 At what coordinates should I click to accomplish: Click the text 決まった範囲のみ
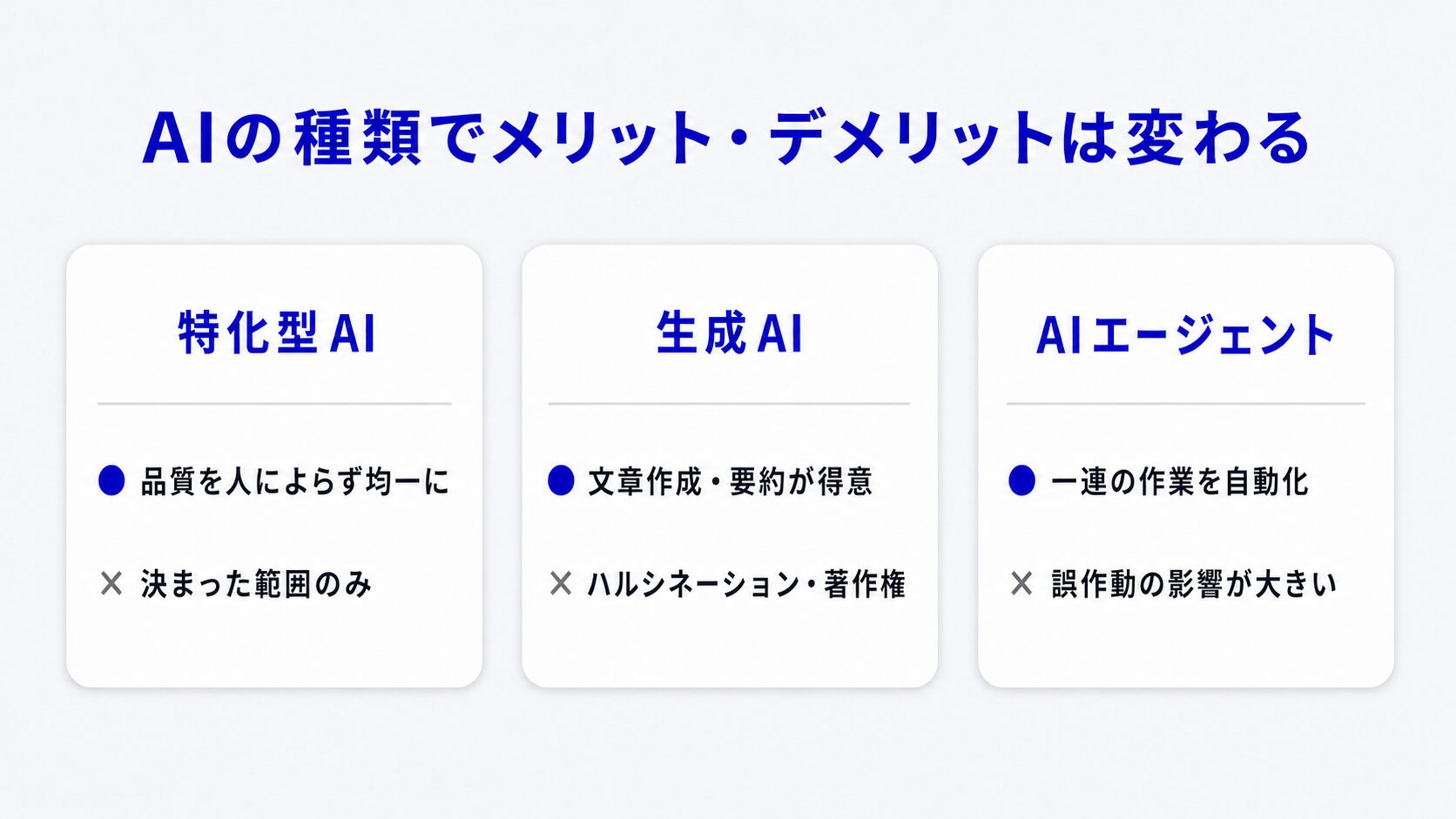point(256,584)
